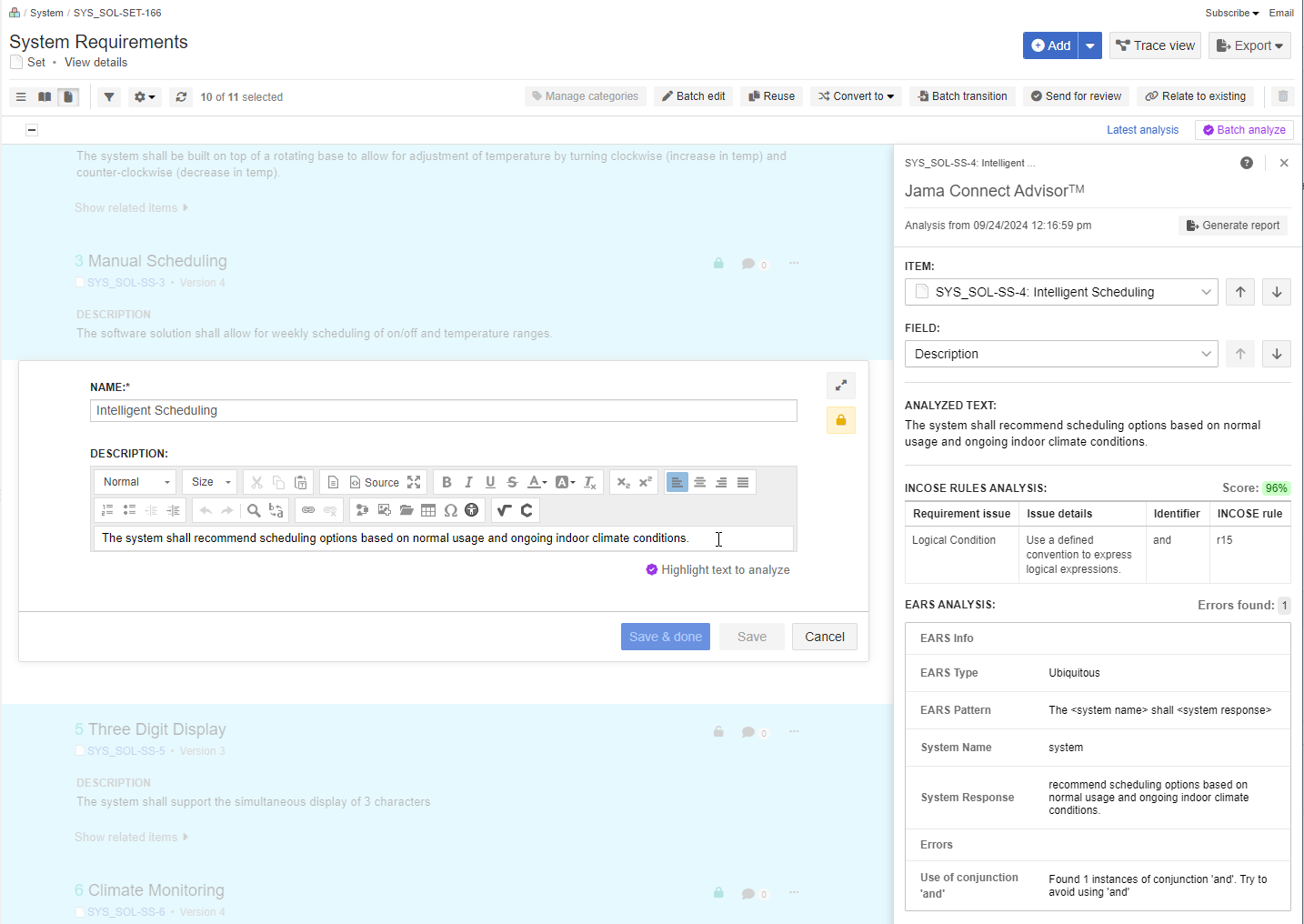Image resolution: width=1304 pixels, height=924 pixels.
Task: Click Send for review
Action: [1076, 96]
